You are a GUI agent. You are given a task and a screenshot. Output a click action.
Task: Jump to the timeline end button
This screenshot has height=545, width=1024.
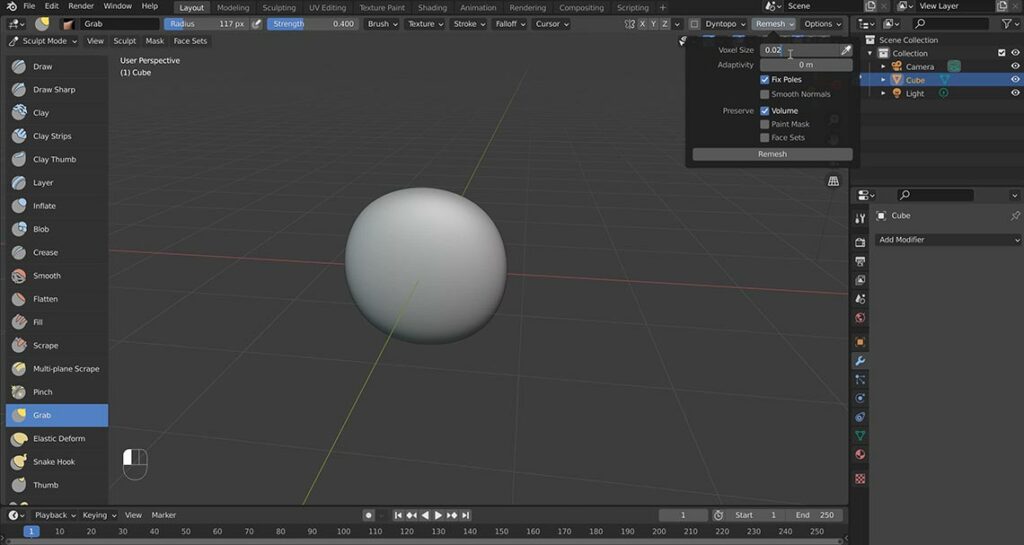click(x=466, y=515)
